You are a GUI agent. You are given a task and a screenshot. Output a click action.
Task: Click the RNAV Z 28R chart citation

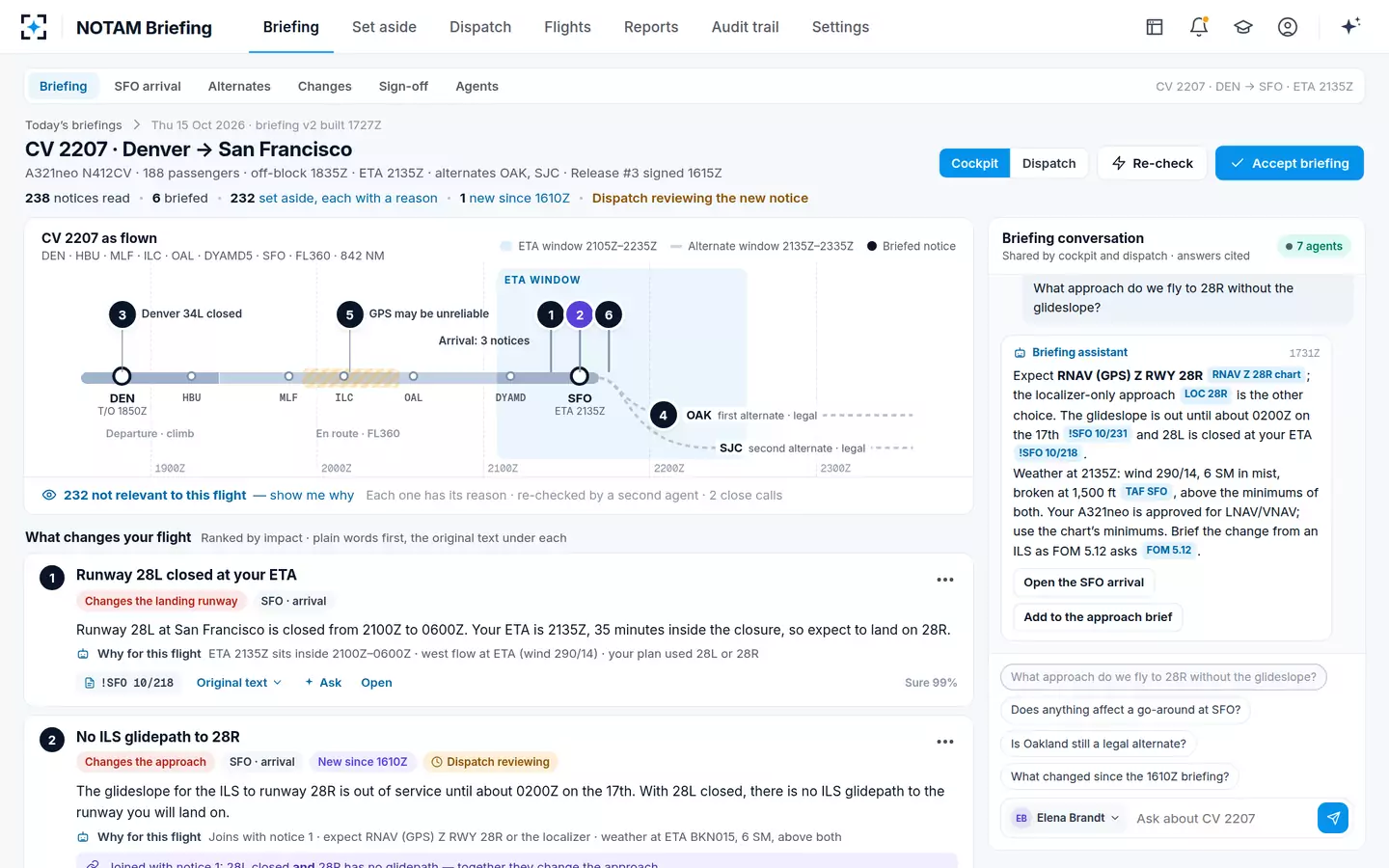[x=1256, y=375]
